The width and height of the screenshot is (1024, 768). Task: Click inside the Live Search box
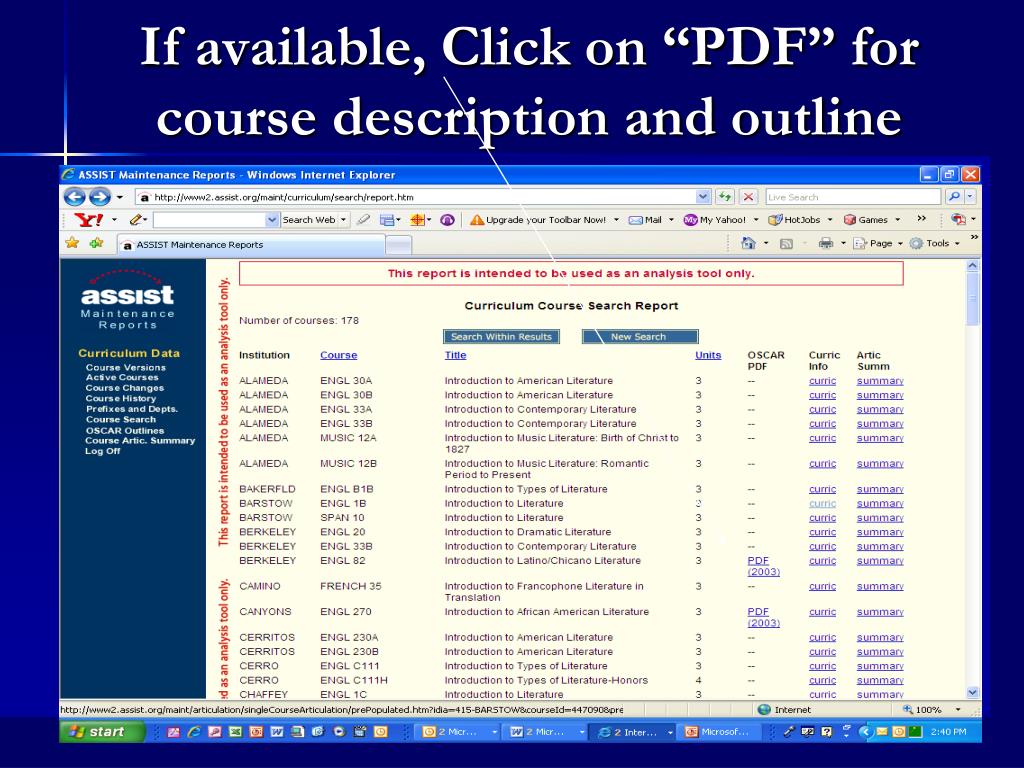pos(853,197)
